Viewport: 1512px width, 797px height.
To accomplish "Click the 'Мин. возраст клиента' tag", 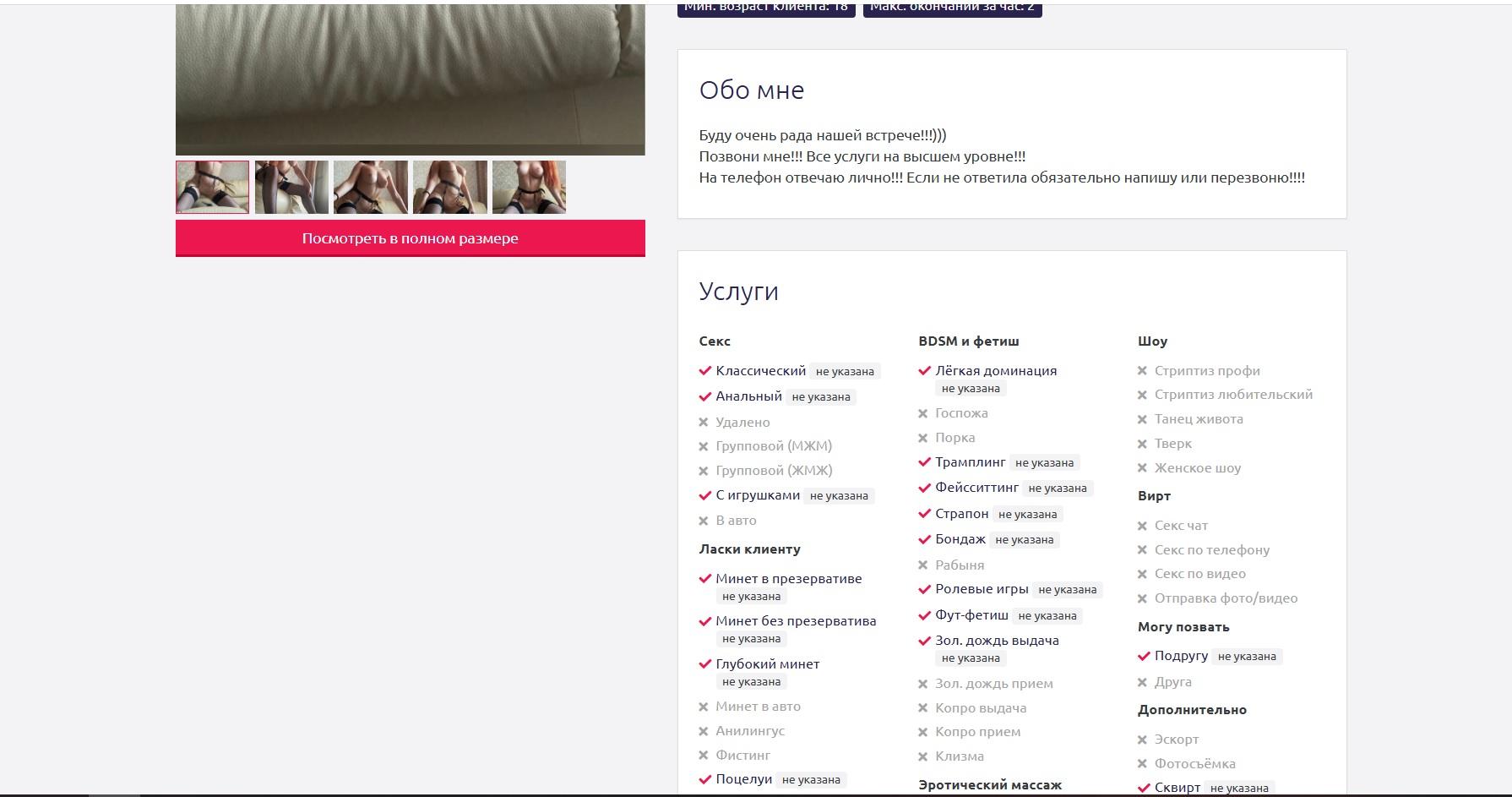I will (x=766, y=8).
